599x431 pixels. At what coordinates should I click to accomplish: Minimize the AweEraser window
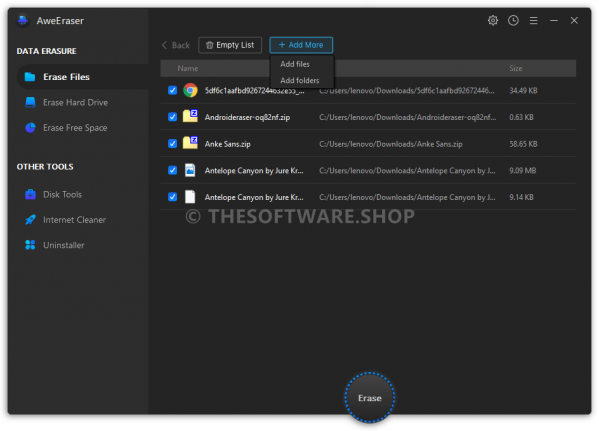pyautogui.click(x=554, y=20)
